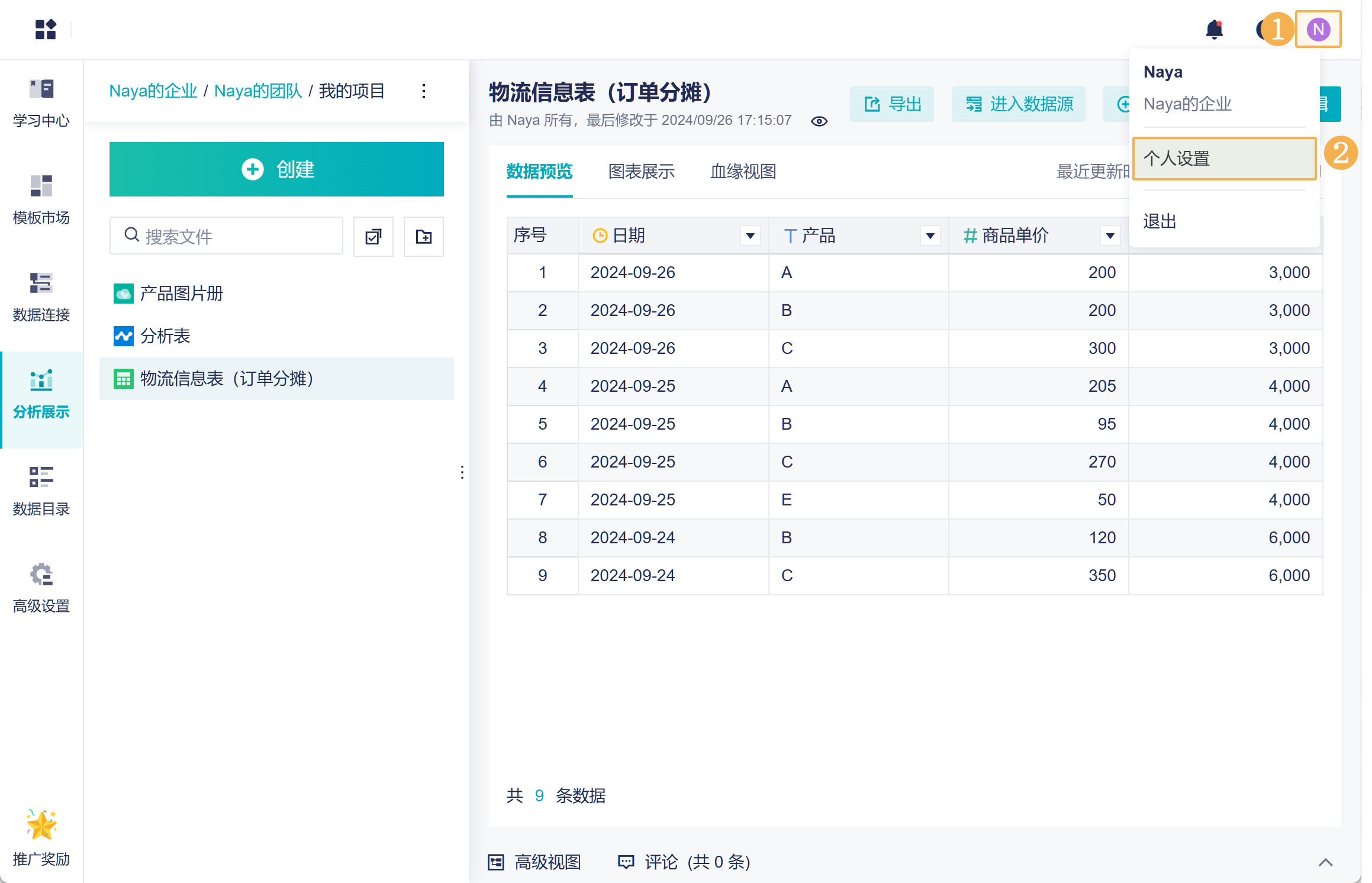Toggle the eye visibility icon beside title
The height and width of the screenshot is (883, 1372).
tap(819, 121)
